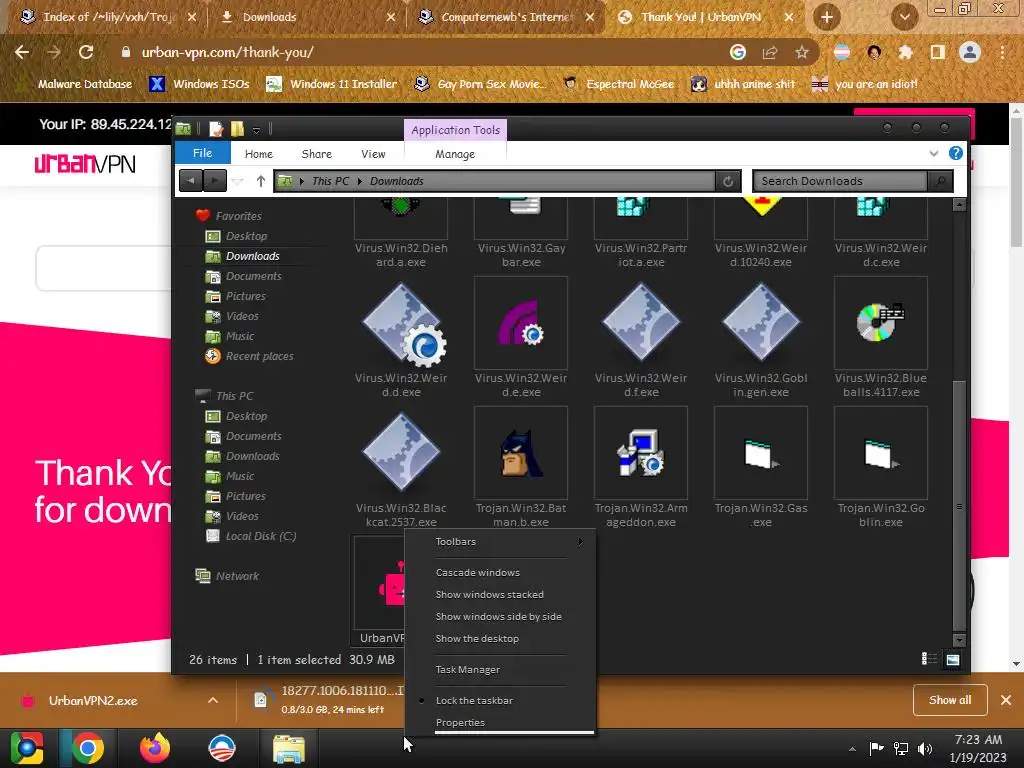Select Virus.Win32.Blackcat.2537.exe icon
Viewport: 1024px width, 768px height.
[x=401, y=452]
